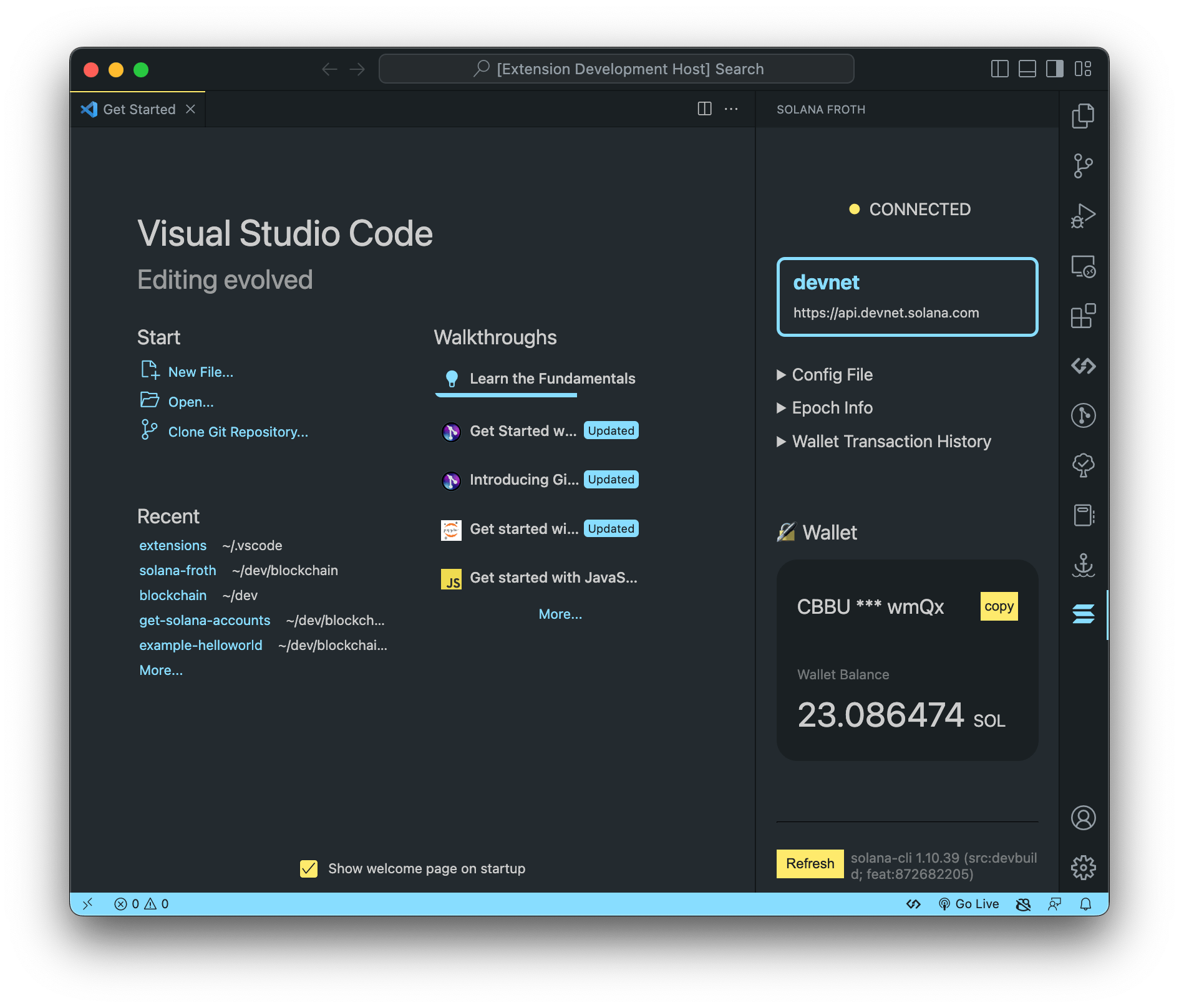Select the Run and Debug icon
Viewport: 1179px width, 1008px height.
point(1084,216)
